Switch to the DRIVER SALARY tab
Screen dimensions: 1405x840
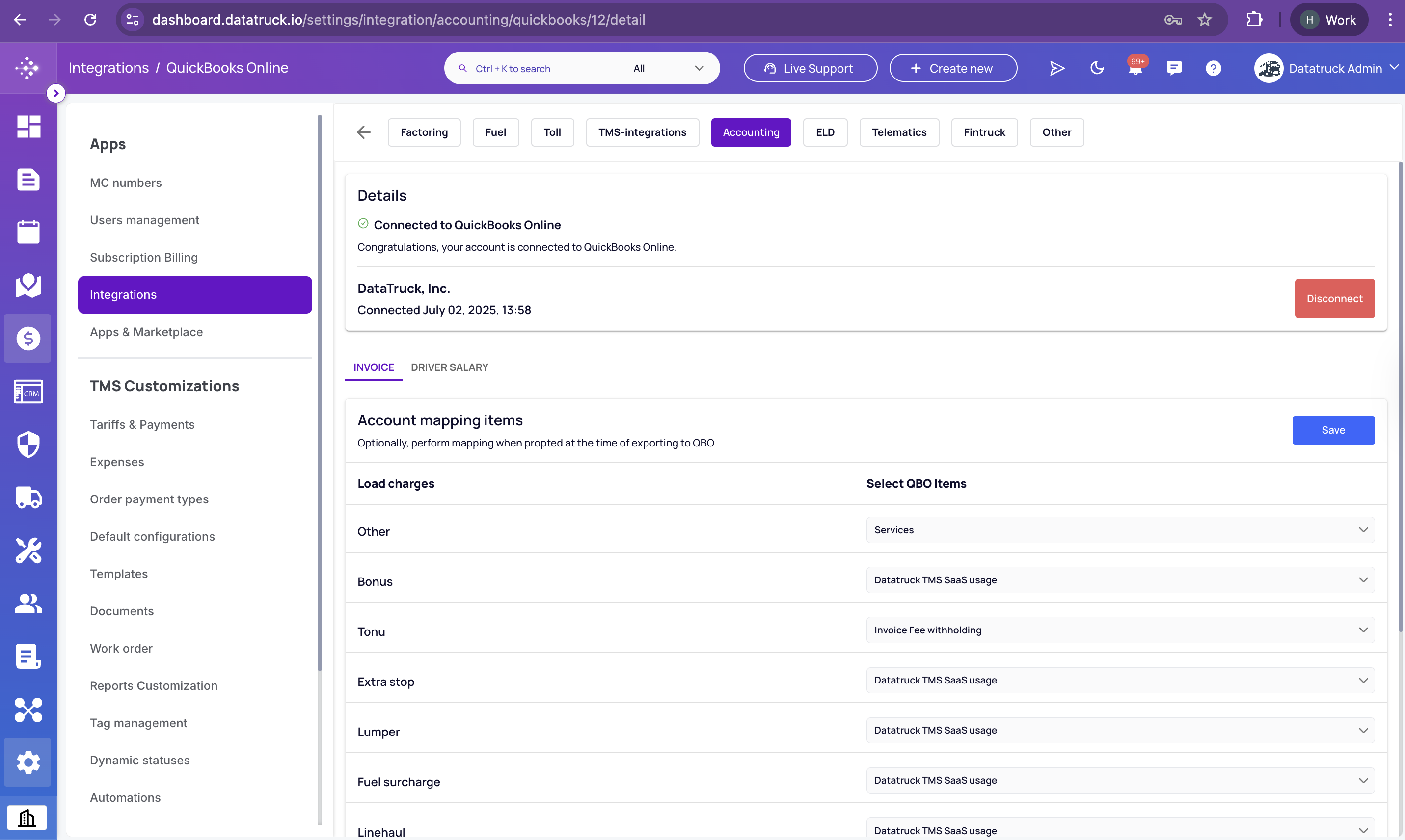tap(450, 367)
